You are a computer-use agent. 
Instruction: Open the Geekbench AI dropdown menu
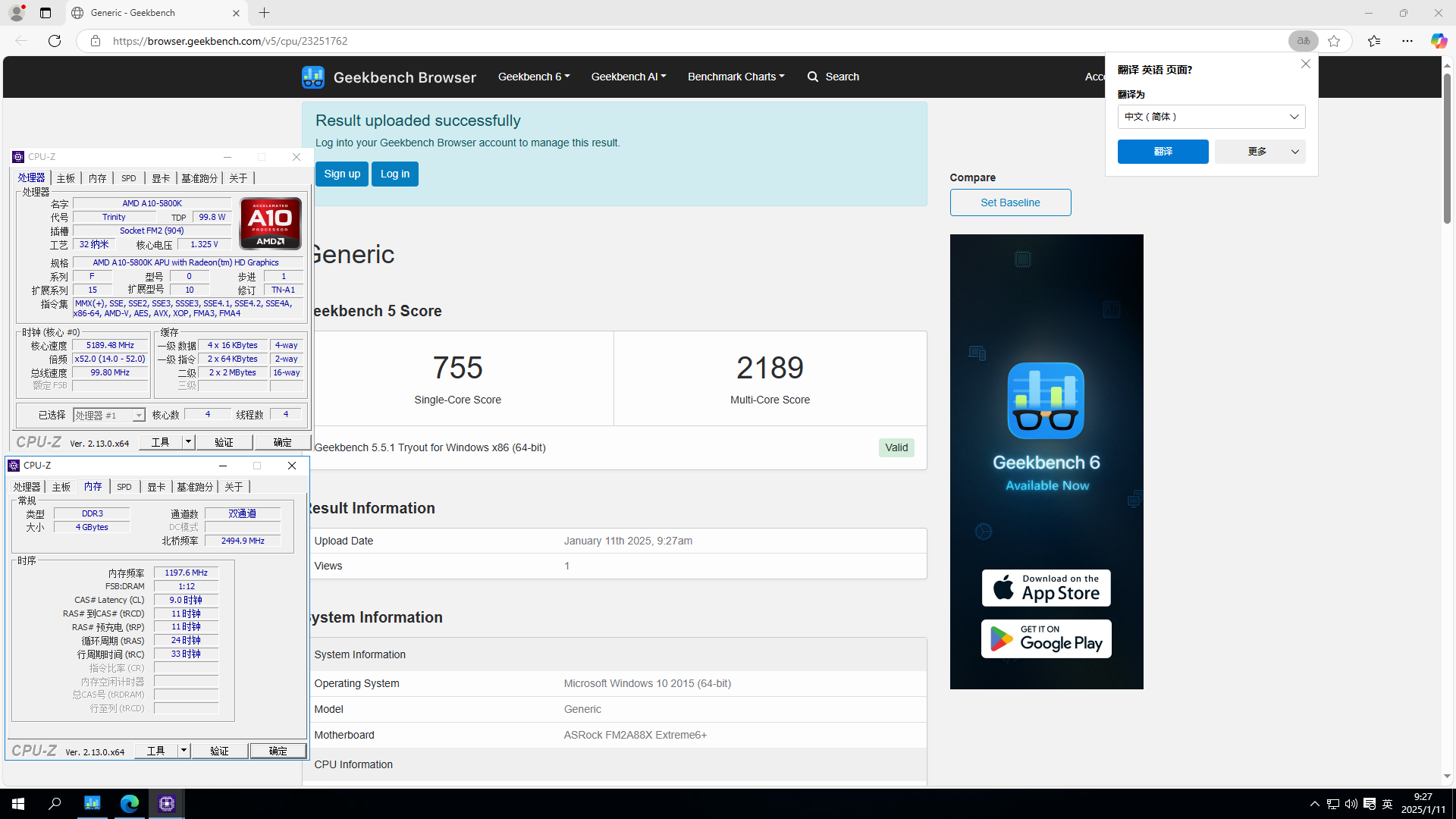pos(629,77)
